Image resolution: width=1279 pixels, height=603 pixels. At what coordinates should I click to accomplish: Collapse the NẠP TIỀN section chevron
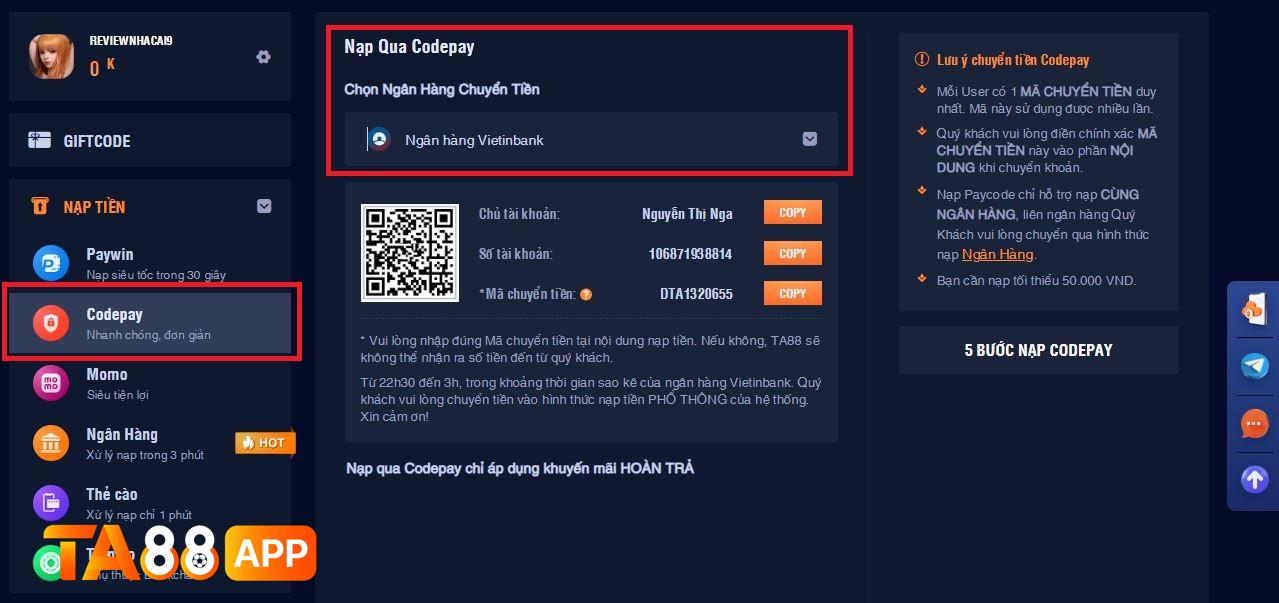[x=264, y=206]
